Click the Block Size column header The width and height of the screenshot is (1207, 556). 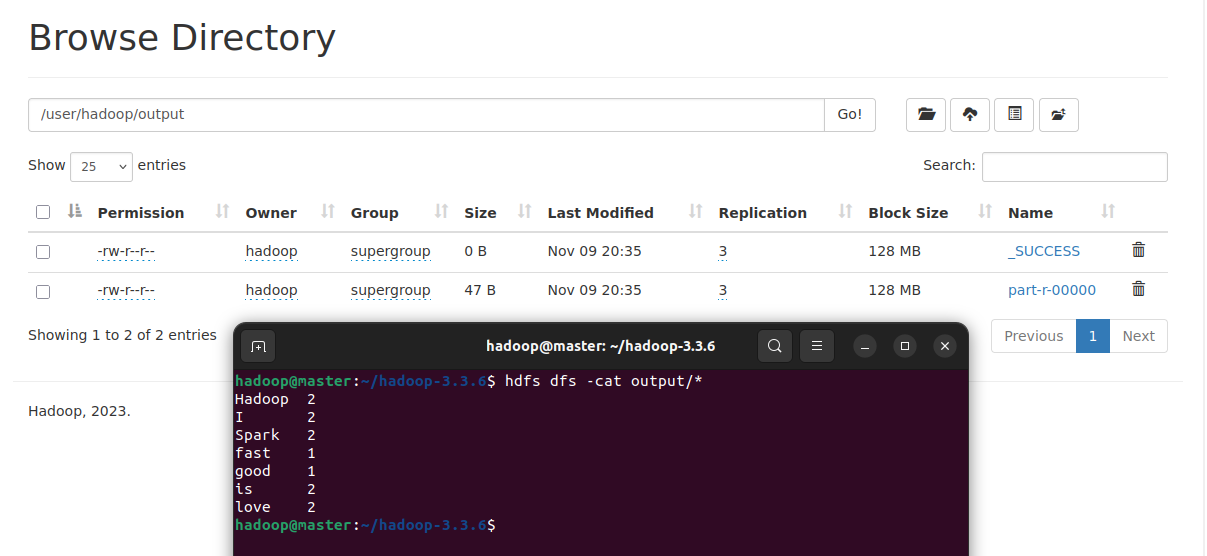tap(908, 212)
